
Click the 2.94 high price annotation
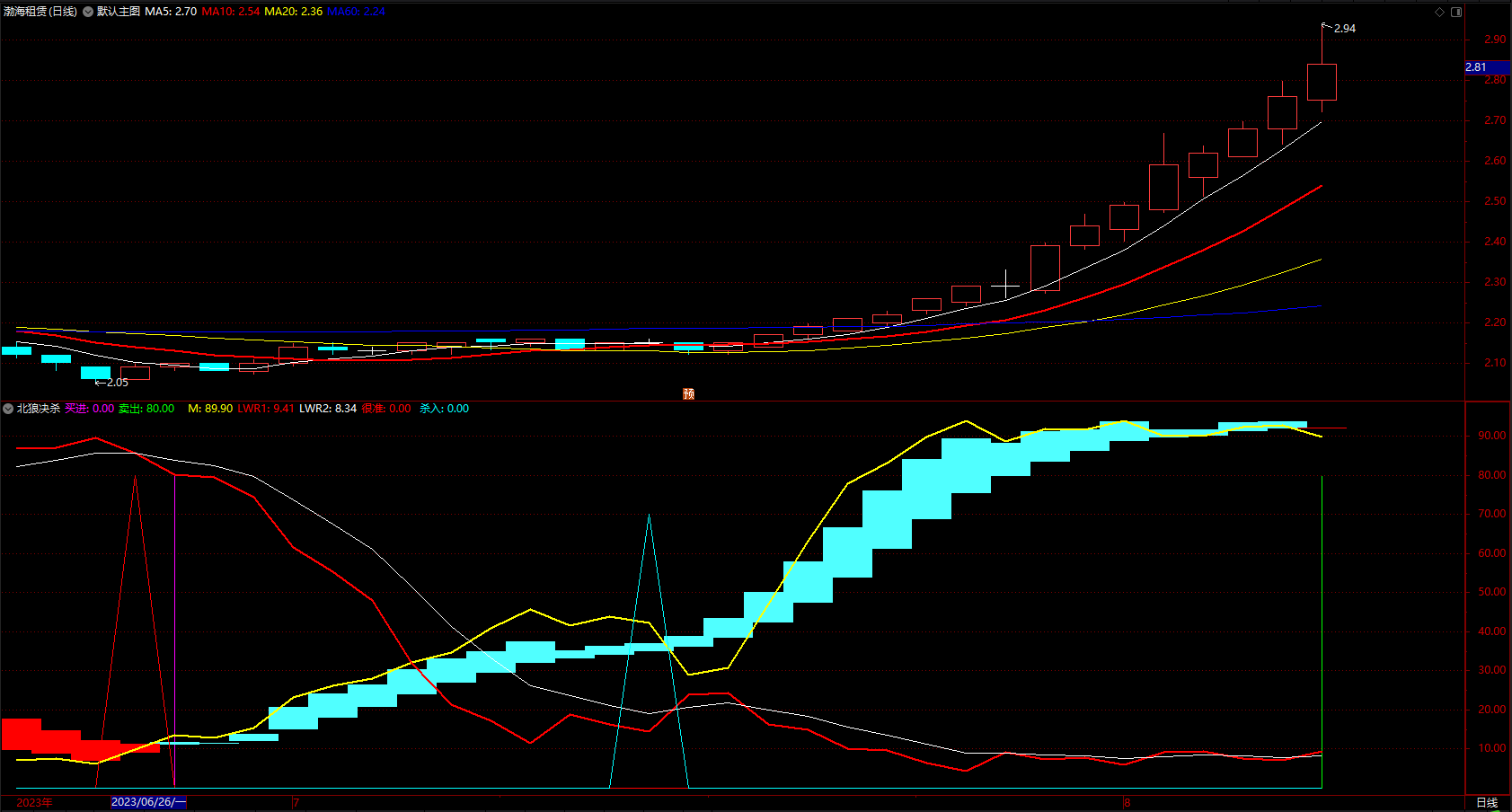coord(1345,29)
